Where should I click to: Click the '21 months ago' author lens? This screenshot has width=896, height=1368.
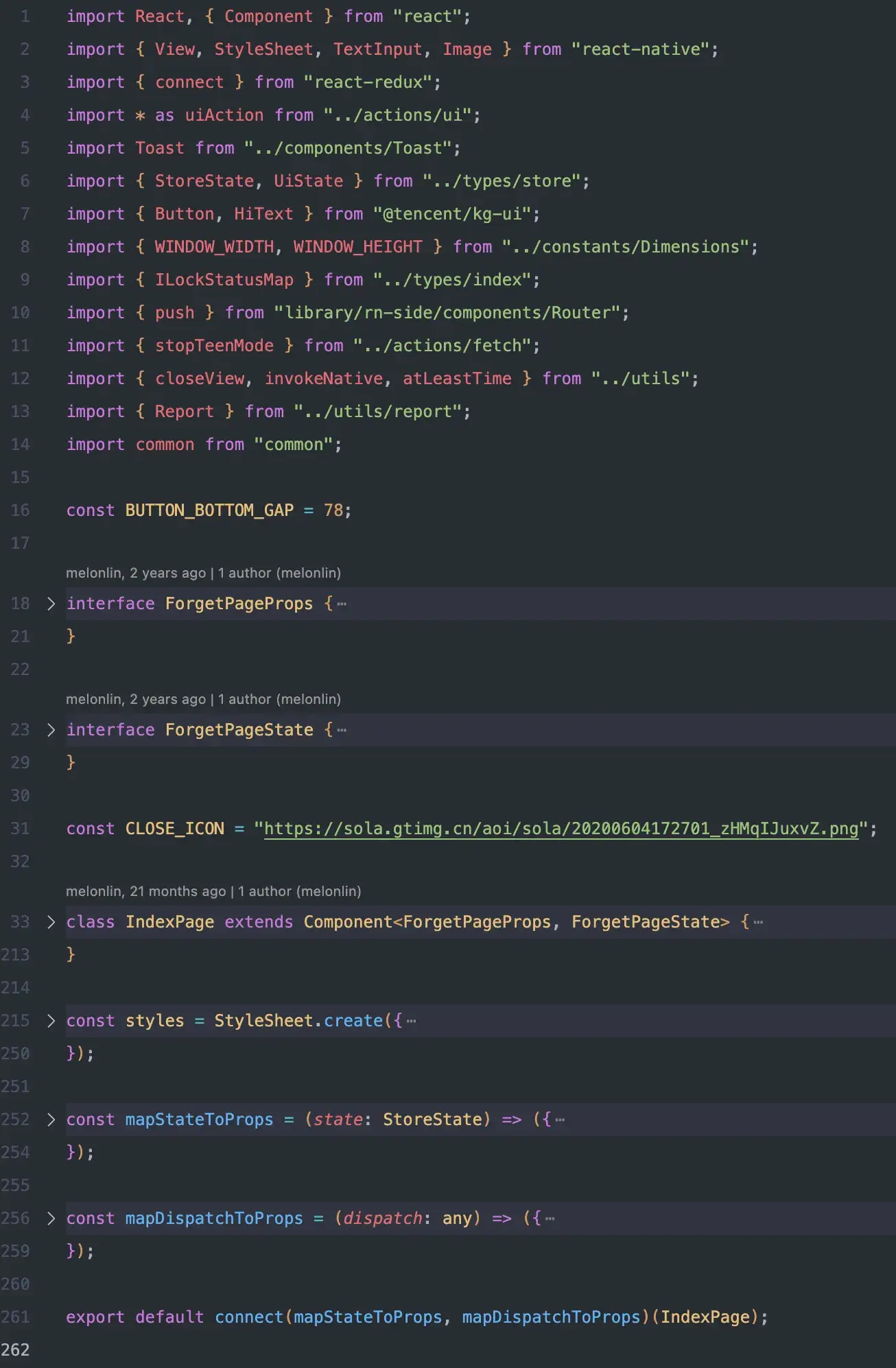click(x=213, y=891)
